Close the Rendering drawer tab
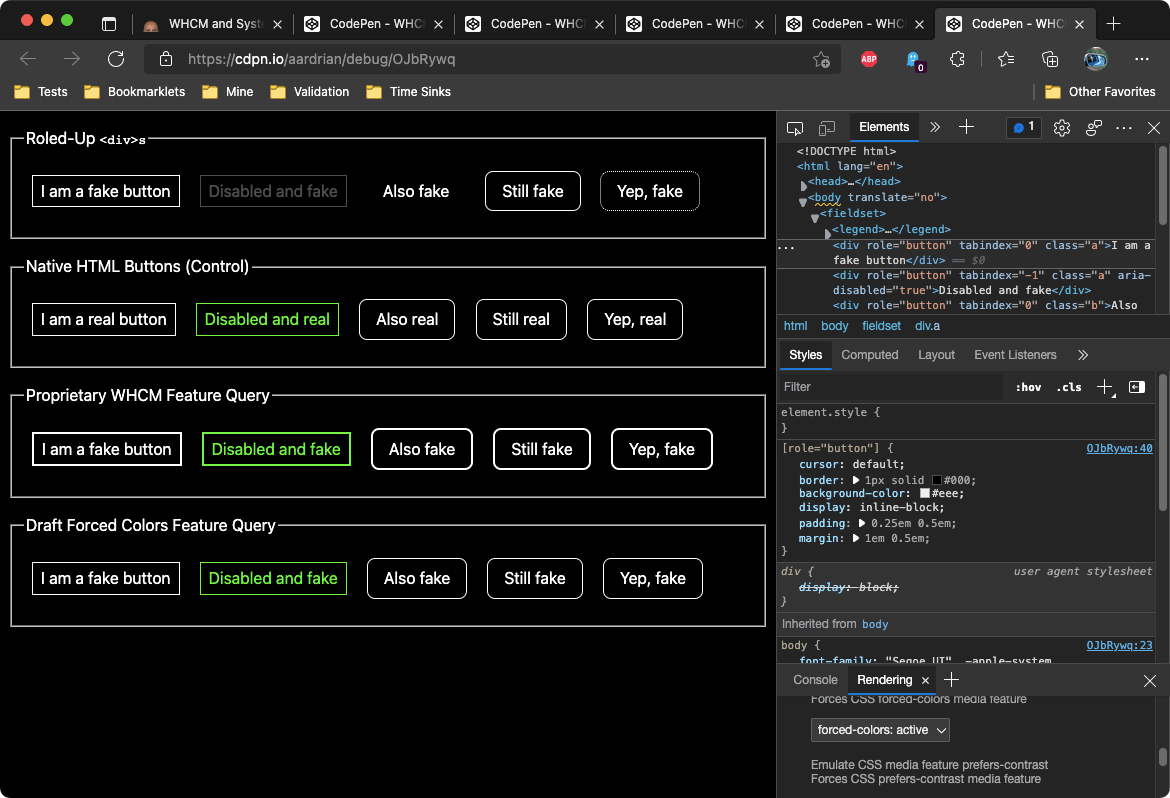1170x798 pixels. click(925, 681)
